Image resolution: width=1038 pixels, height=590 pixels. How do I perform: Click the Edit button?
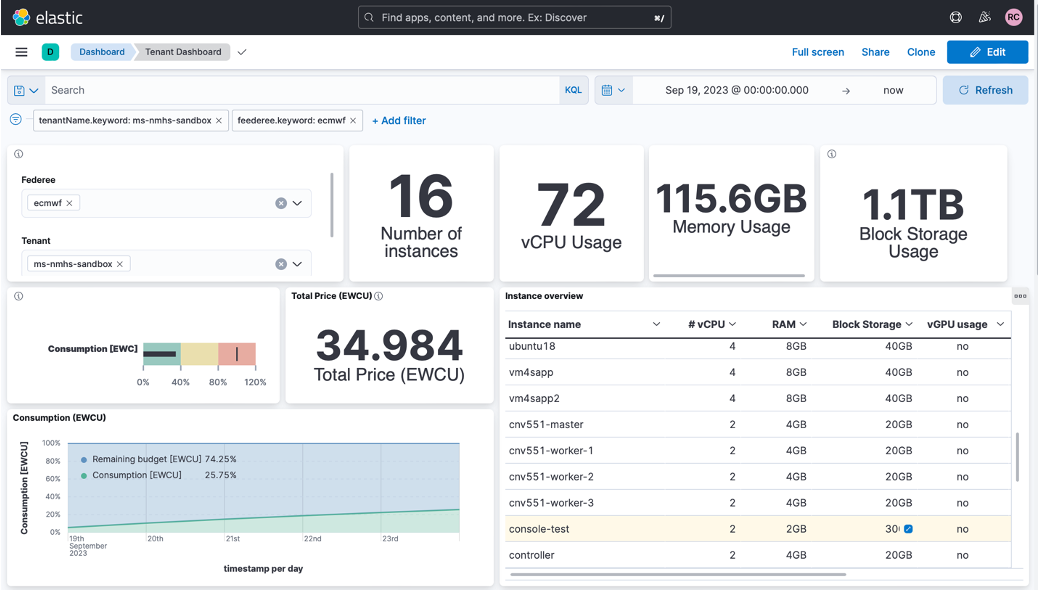(x=987, y=52)
